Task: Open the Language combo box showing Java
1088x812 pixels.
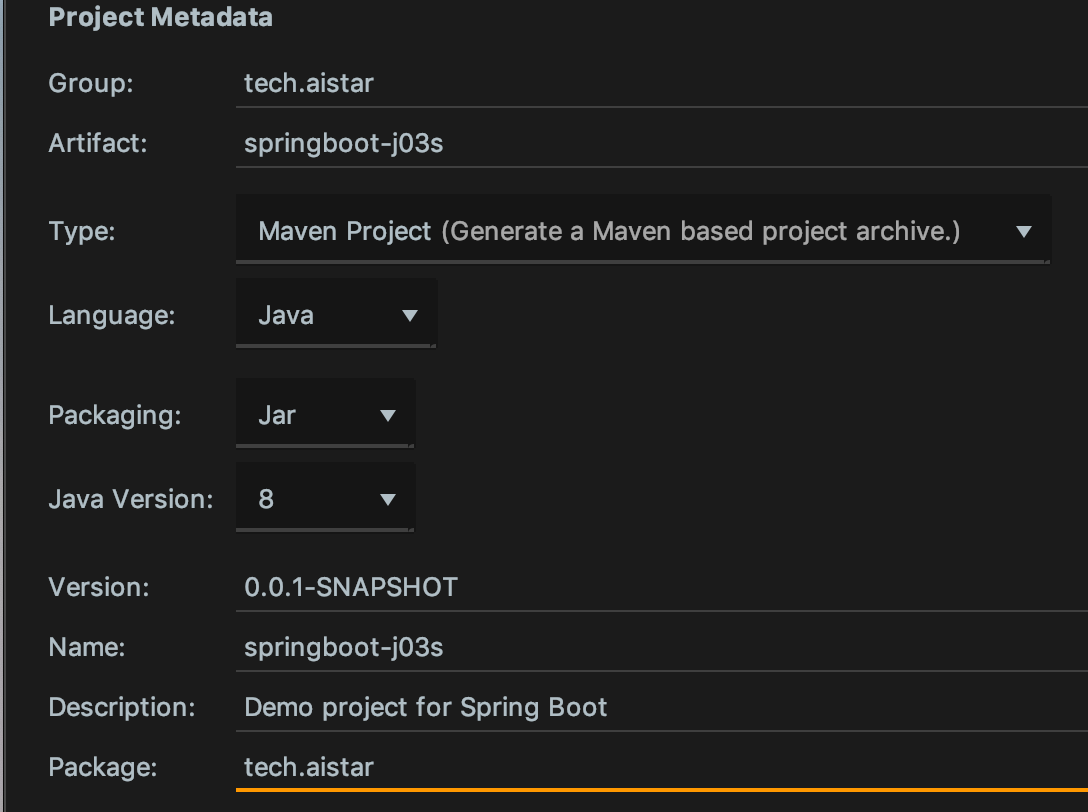Action: pos(337,314)
